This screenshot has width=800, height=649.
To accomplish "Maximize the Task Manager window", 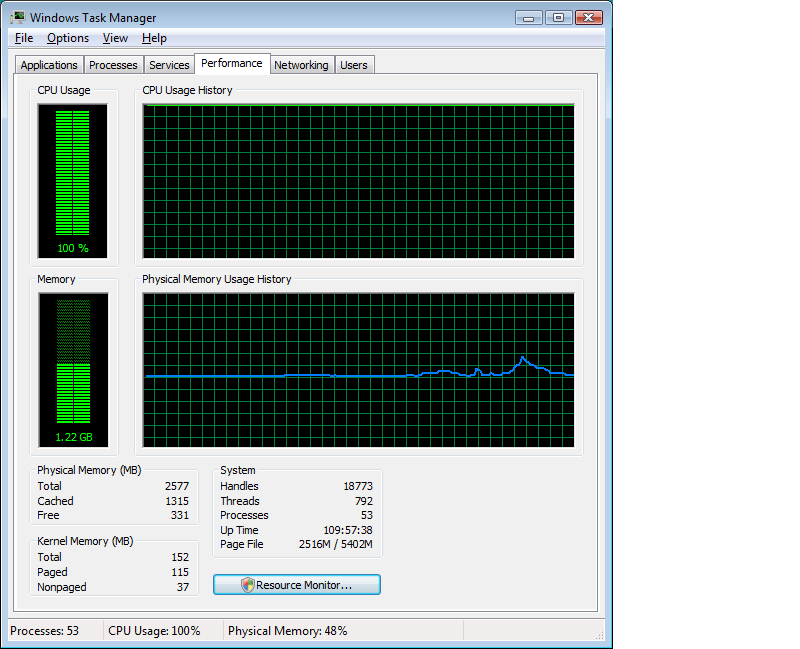I will tap(558, 18).
